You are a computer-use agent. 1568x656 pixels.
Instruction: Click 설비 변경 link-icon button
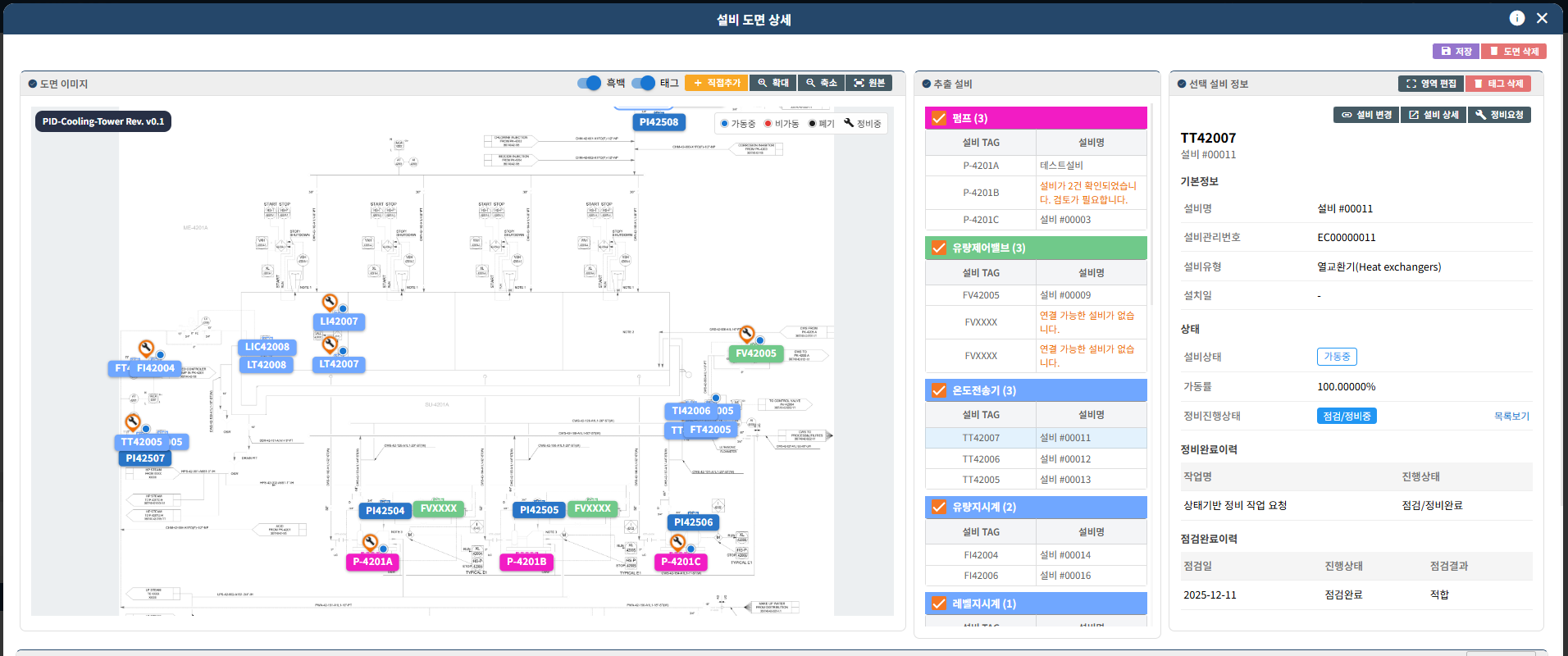[1366, 115]
